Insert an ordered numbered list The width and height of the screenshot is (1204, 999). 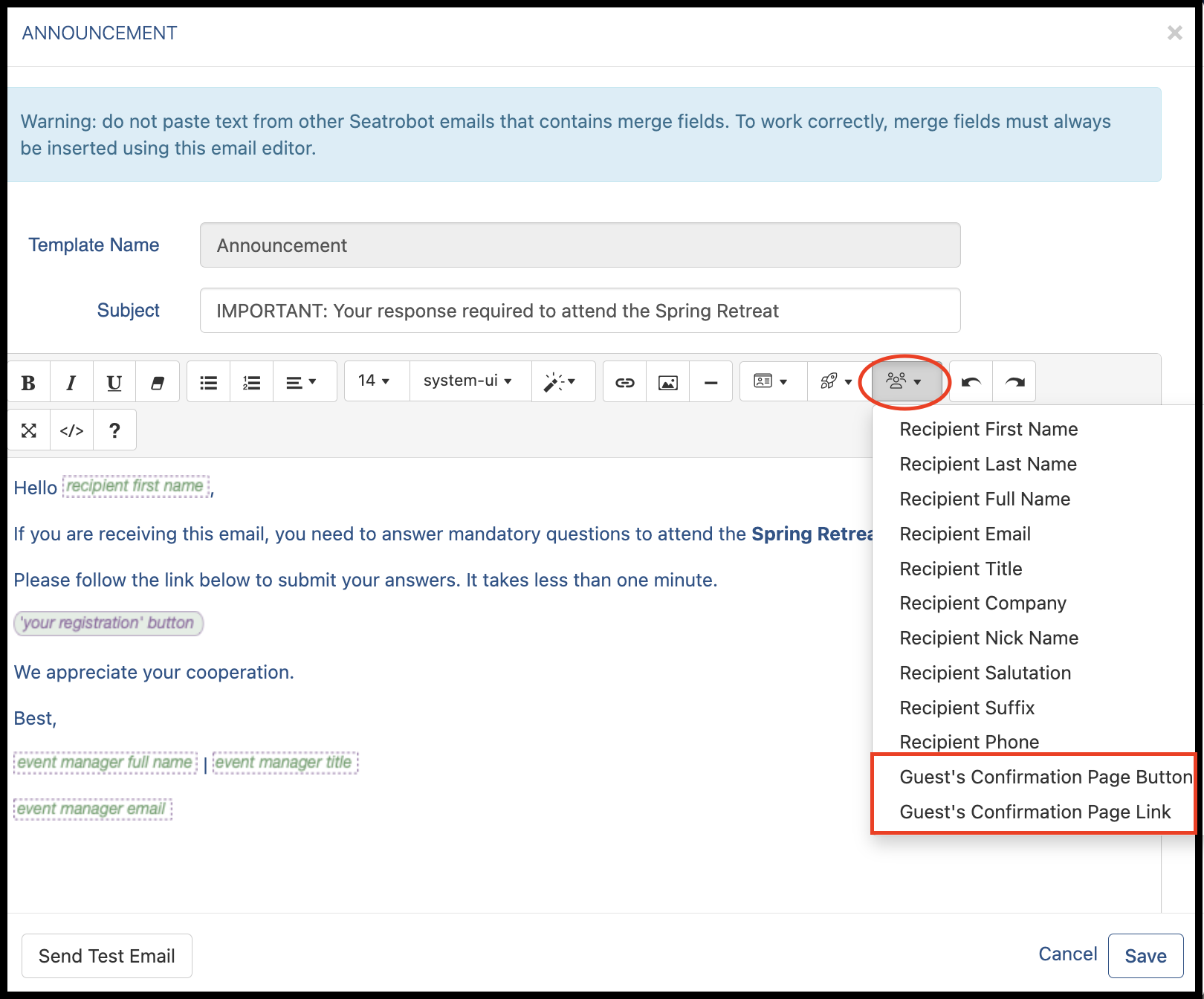point(252,382)
